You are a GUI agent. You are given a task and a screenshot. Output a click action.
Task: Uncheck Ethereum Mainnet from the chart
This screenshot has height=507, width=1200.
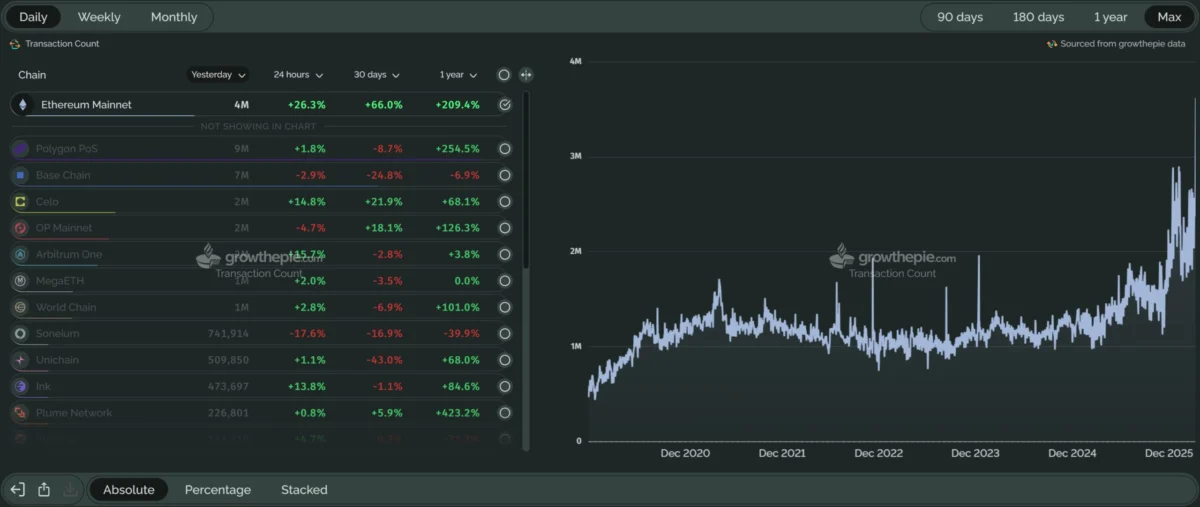coord(505,105)
